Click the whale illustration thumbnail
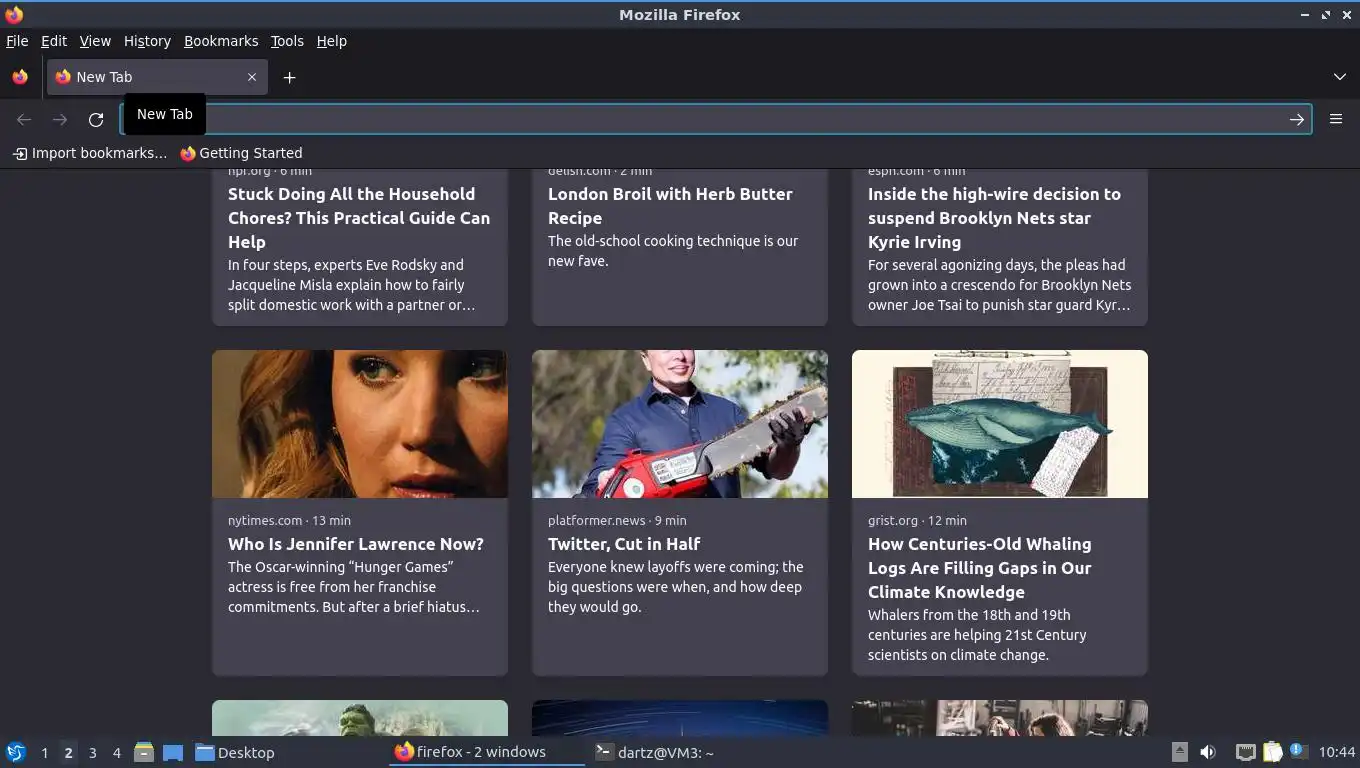Viewport: 1360px width, 768px height. tap(1000, 424)
